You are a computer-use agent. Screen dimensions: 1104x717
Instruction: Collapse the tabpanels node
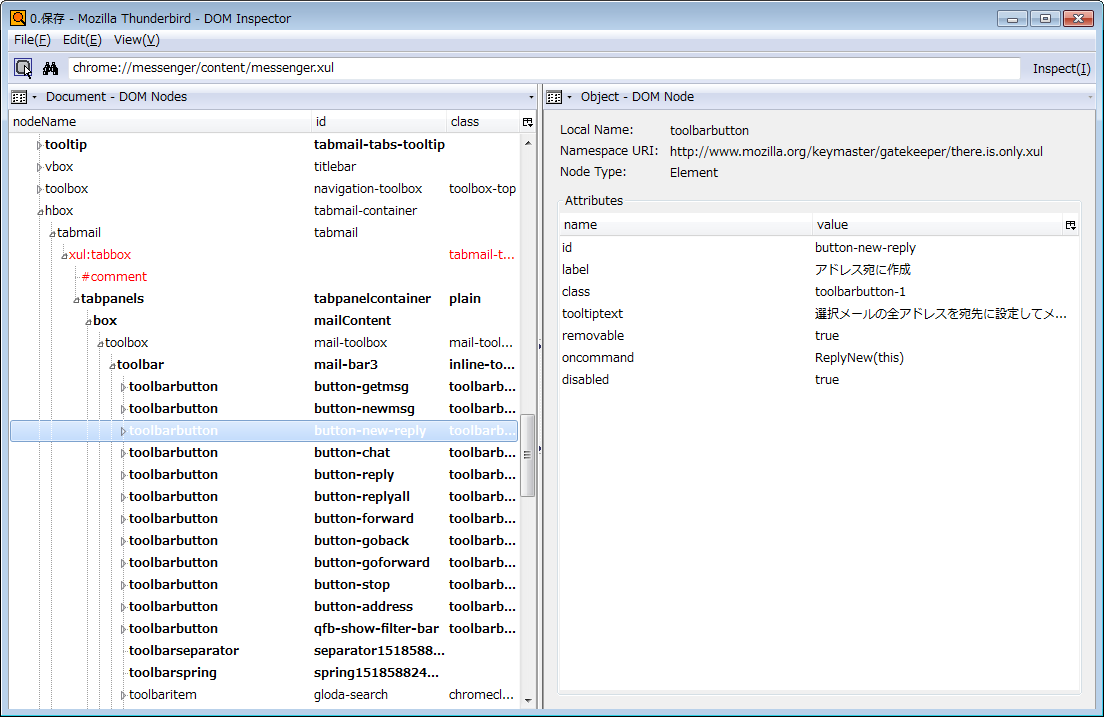[x=76, y=299]
